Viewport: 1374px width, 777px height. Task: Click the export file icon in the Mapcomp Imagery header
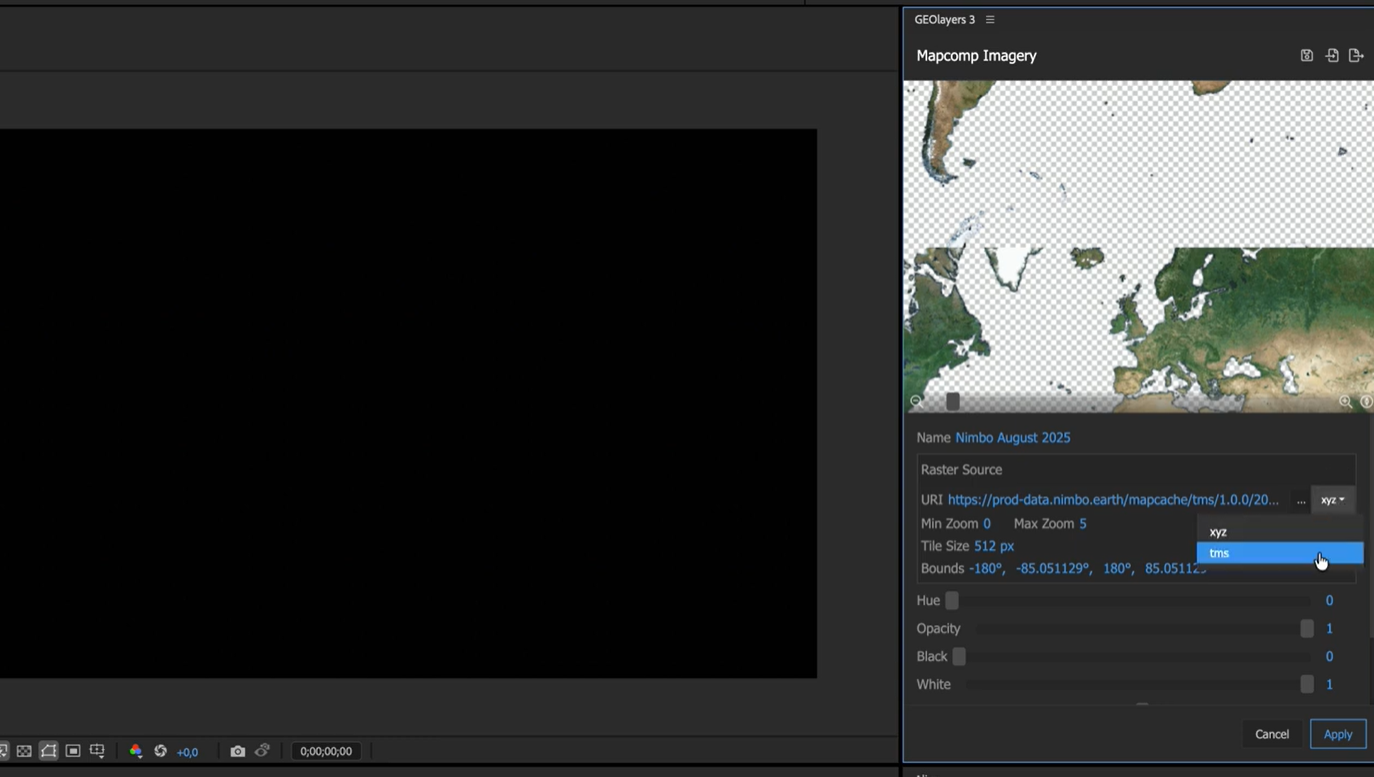[x=1356, y=56]
